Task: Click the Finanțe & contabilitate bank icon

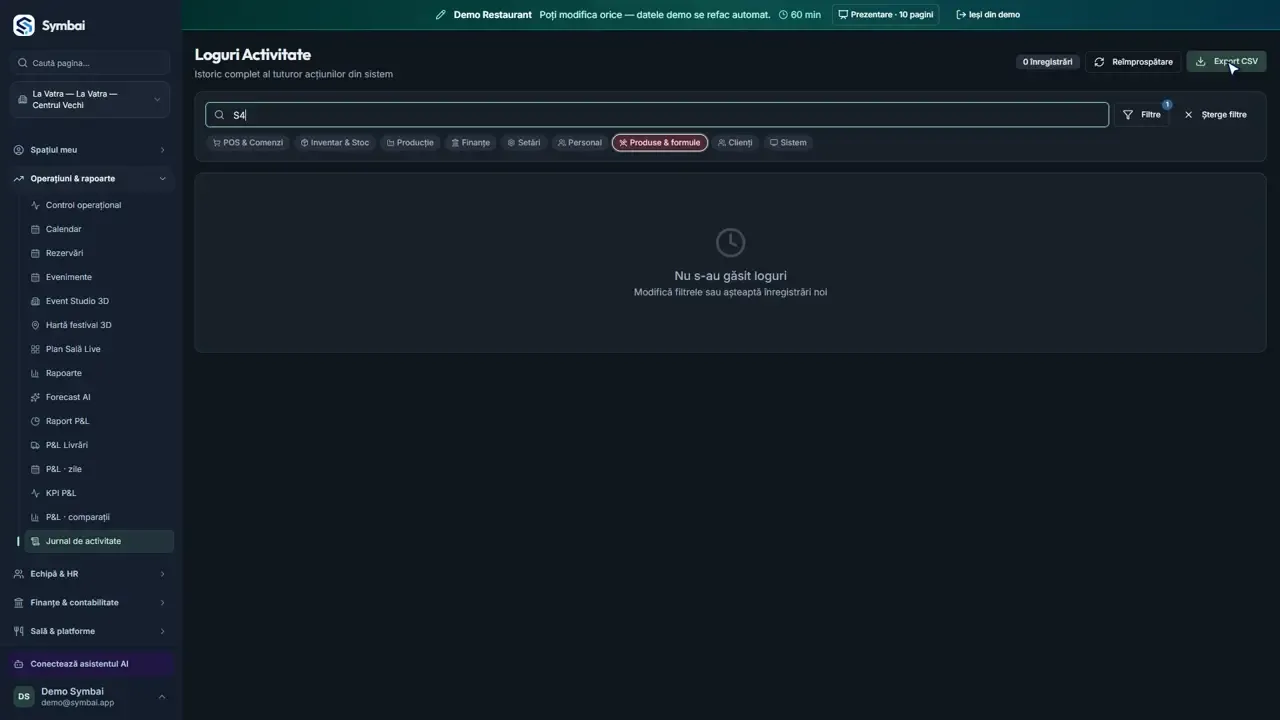Action: (x=19, y=603)
